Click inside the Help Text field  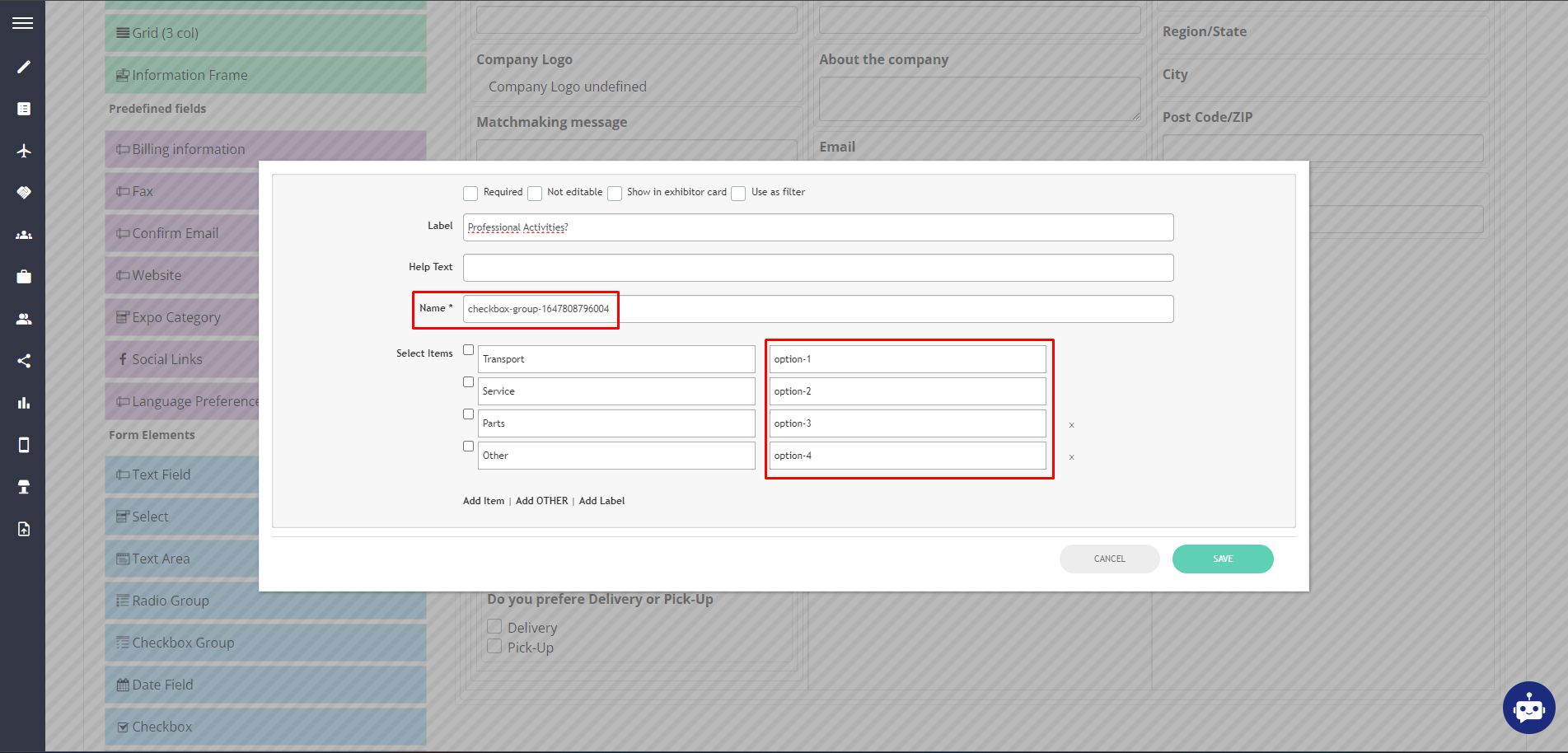tap(817, 268)
